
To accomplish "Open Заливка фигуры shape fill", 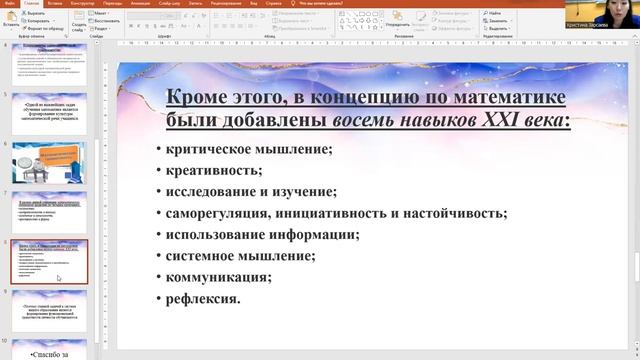I will [x=451, y=13].
